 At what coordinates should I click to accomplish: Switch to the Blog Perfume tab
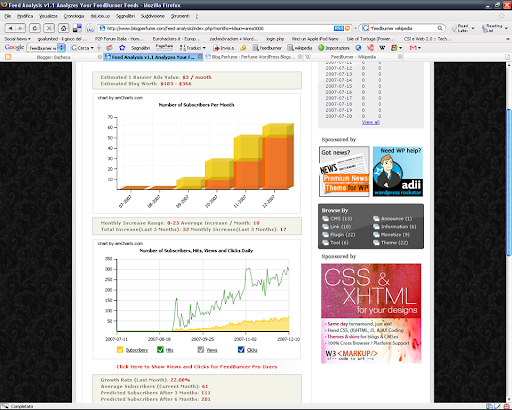tap(253, 57)
